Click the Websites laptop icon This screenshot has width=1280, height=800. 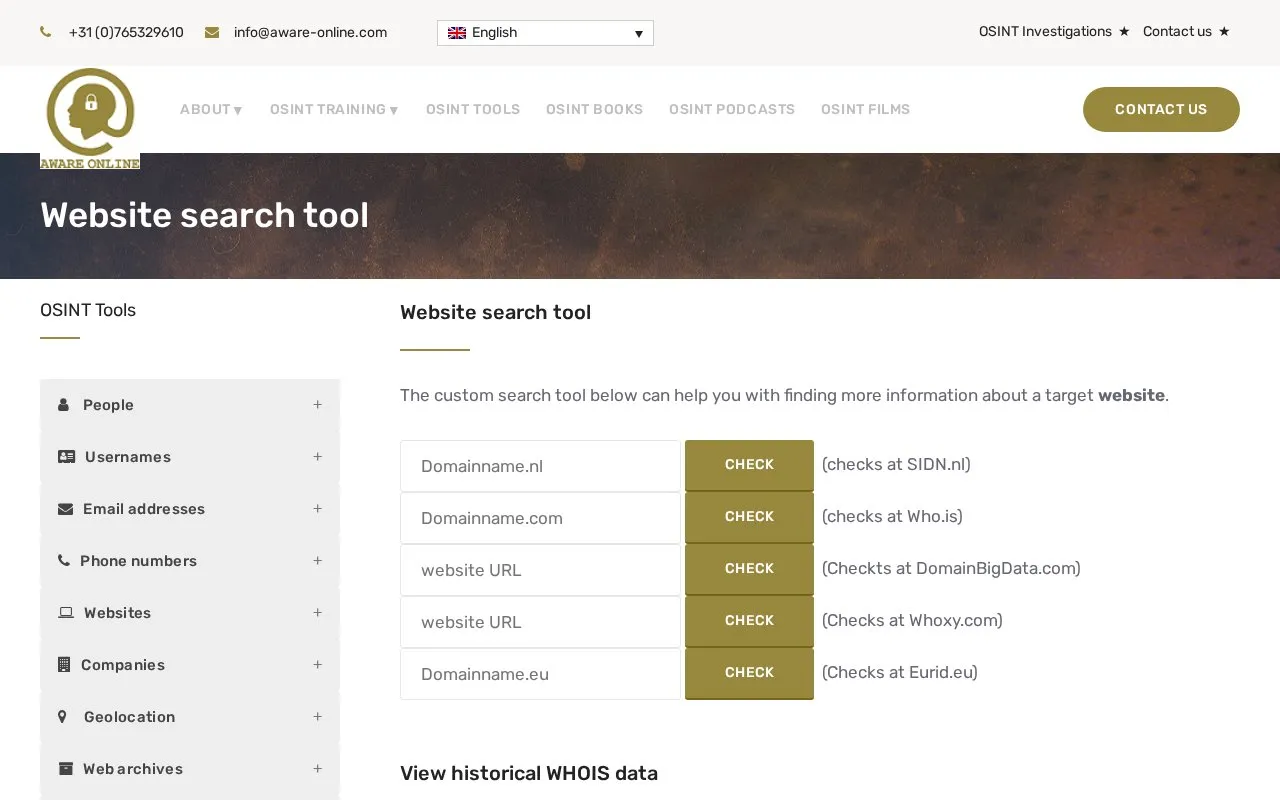pyautogui.click(x=66, y=613)
